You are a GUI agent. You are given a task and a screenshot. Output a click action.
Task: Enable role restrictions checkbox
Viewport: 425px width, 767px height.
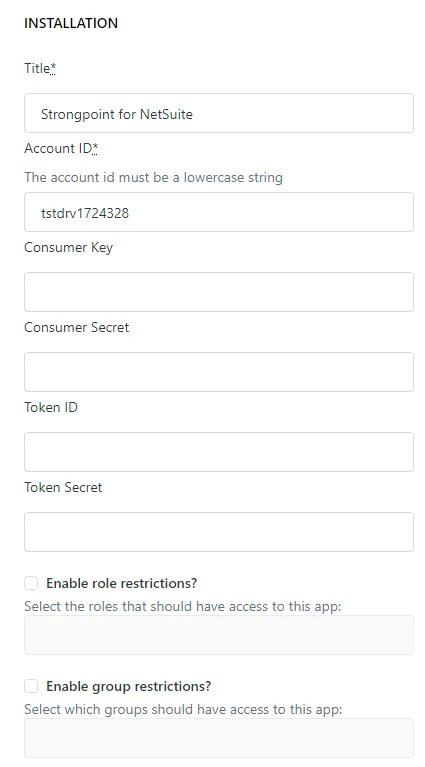click(31, 583)
